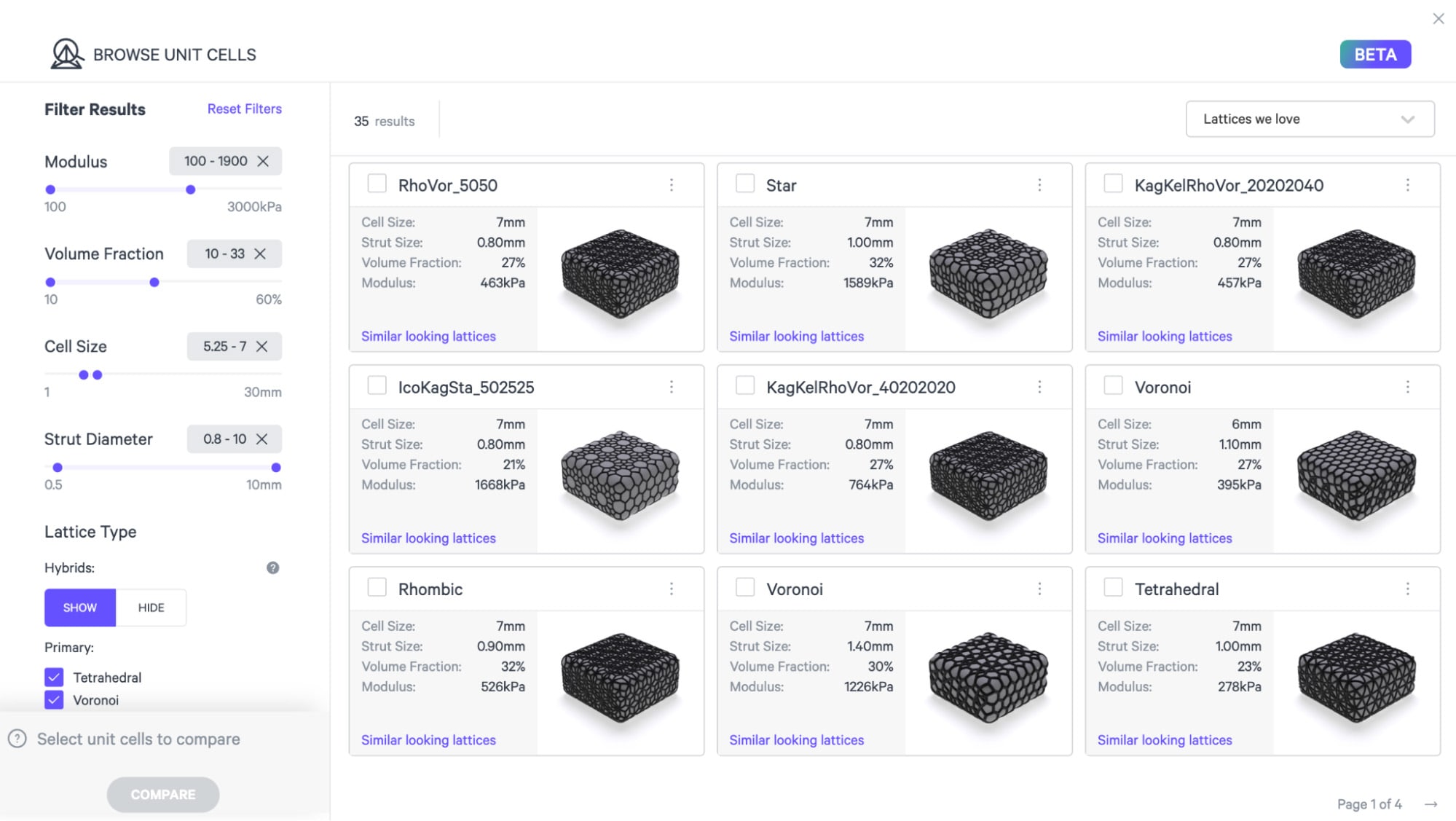The image size is (1456, 821).
Task: Click help icon beside Select unit cells
Action: [17, 739]
